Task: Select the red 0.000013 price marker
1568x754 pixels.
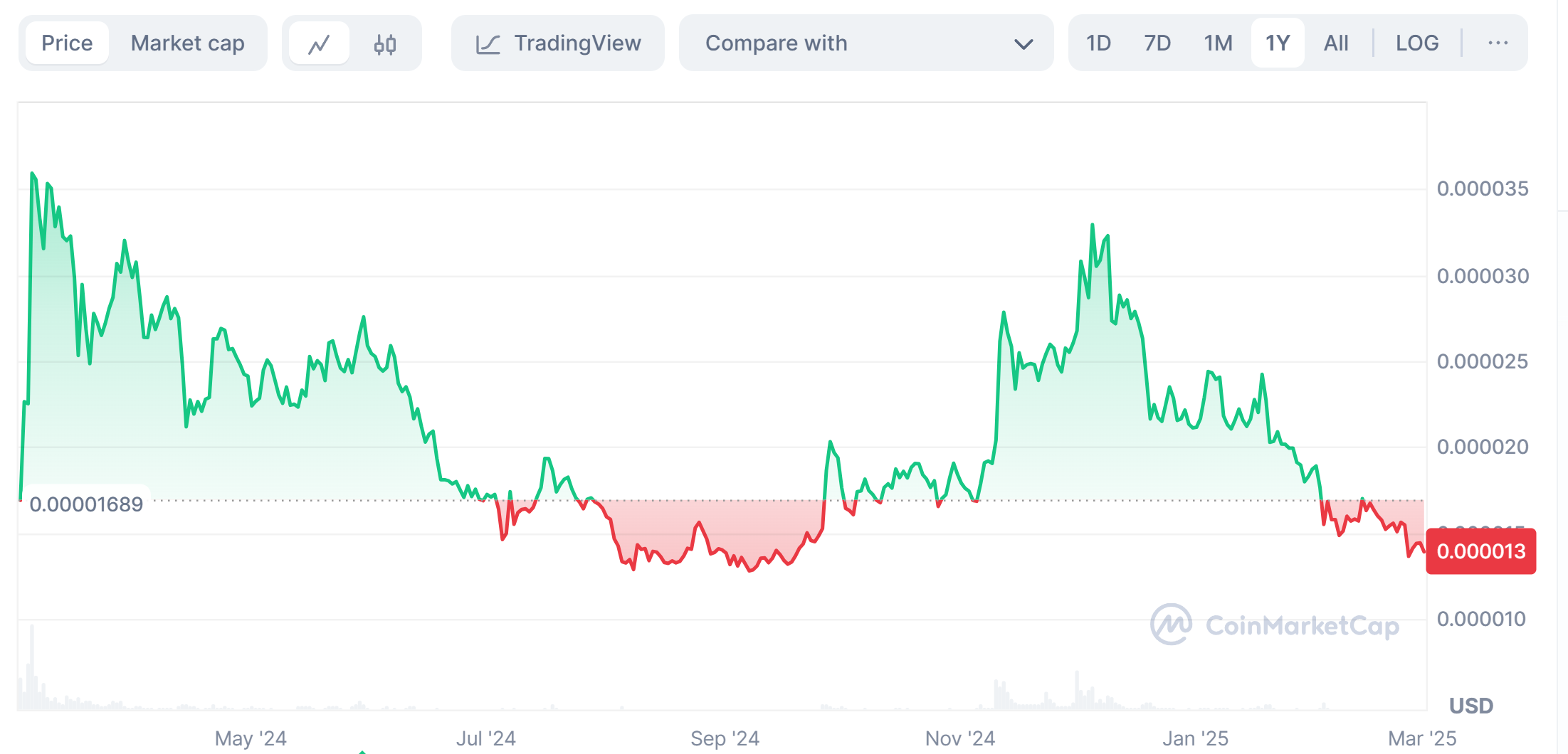Action: point(1480,551)
